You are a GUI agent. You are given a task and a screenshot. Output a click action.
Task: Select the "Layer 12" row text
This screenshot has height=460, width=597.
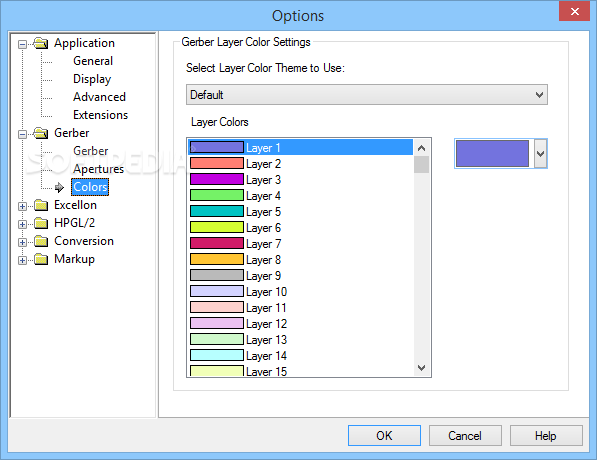click(x=266, y=324)
